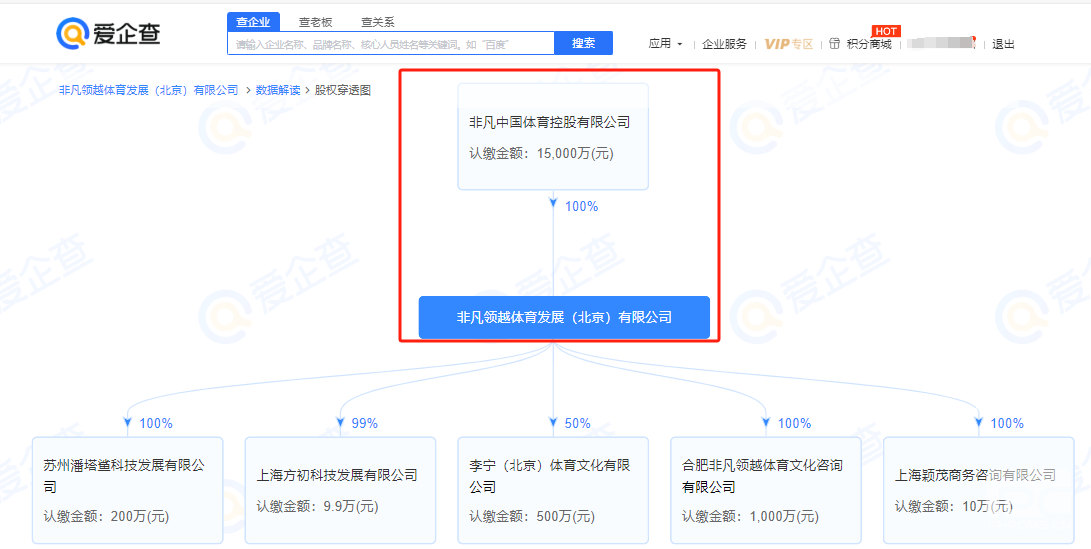The image size is (1091, 549).
Task: Click the red HOT badge
Action: [x=885, y=31]
